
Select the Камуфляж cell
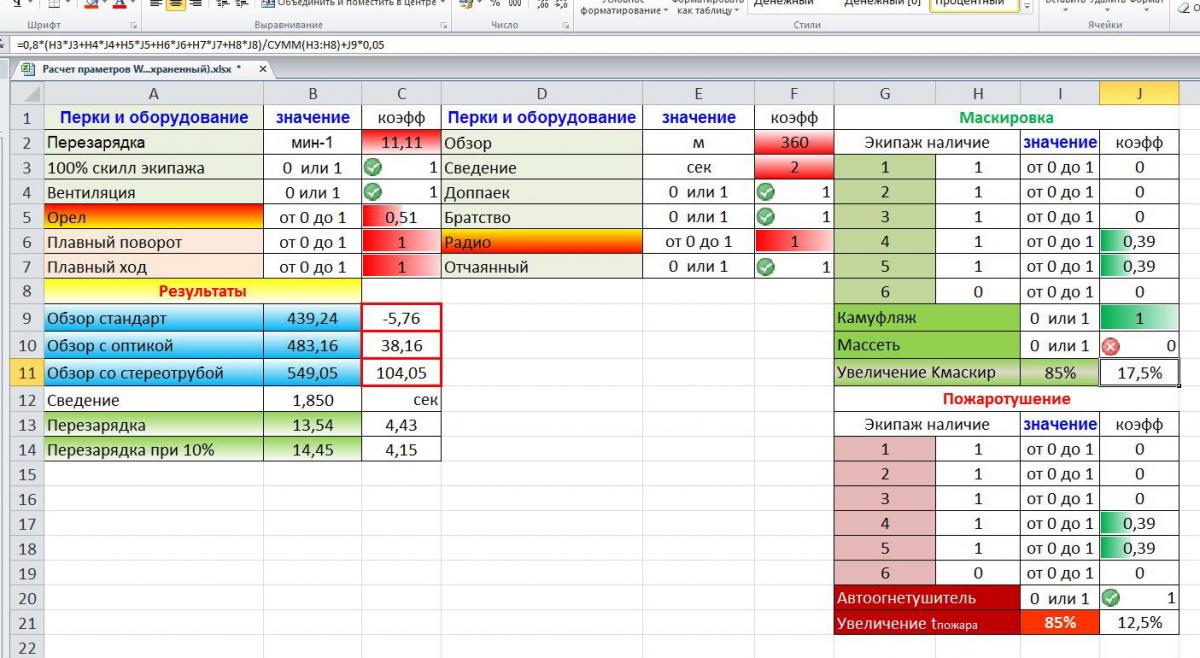(x=927, y=319)
